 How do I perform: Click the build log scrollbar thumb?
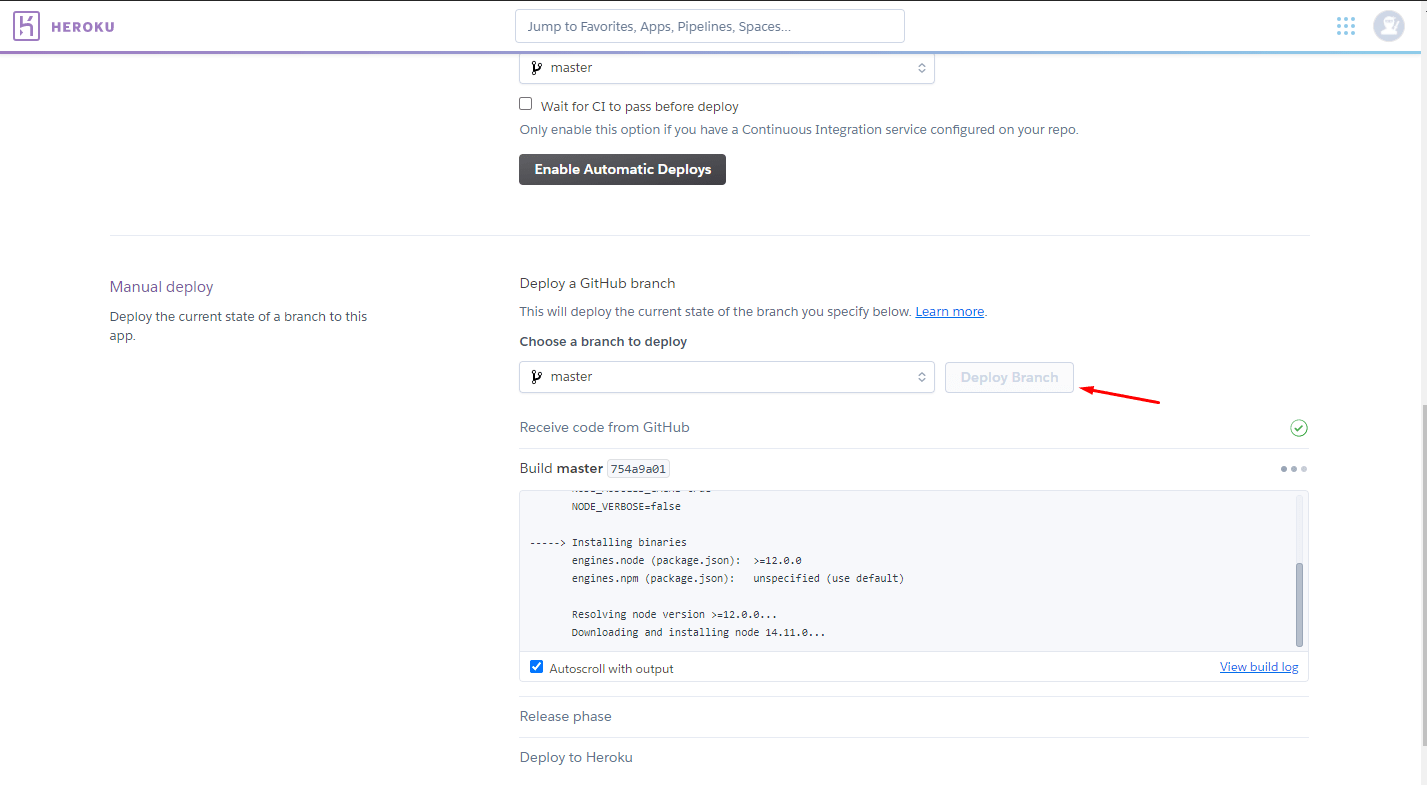tap(1299, 604)
